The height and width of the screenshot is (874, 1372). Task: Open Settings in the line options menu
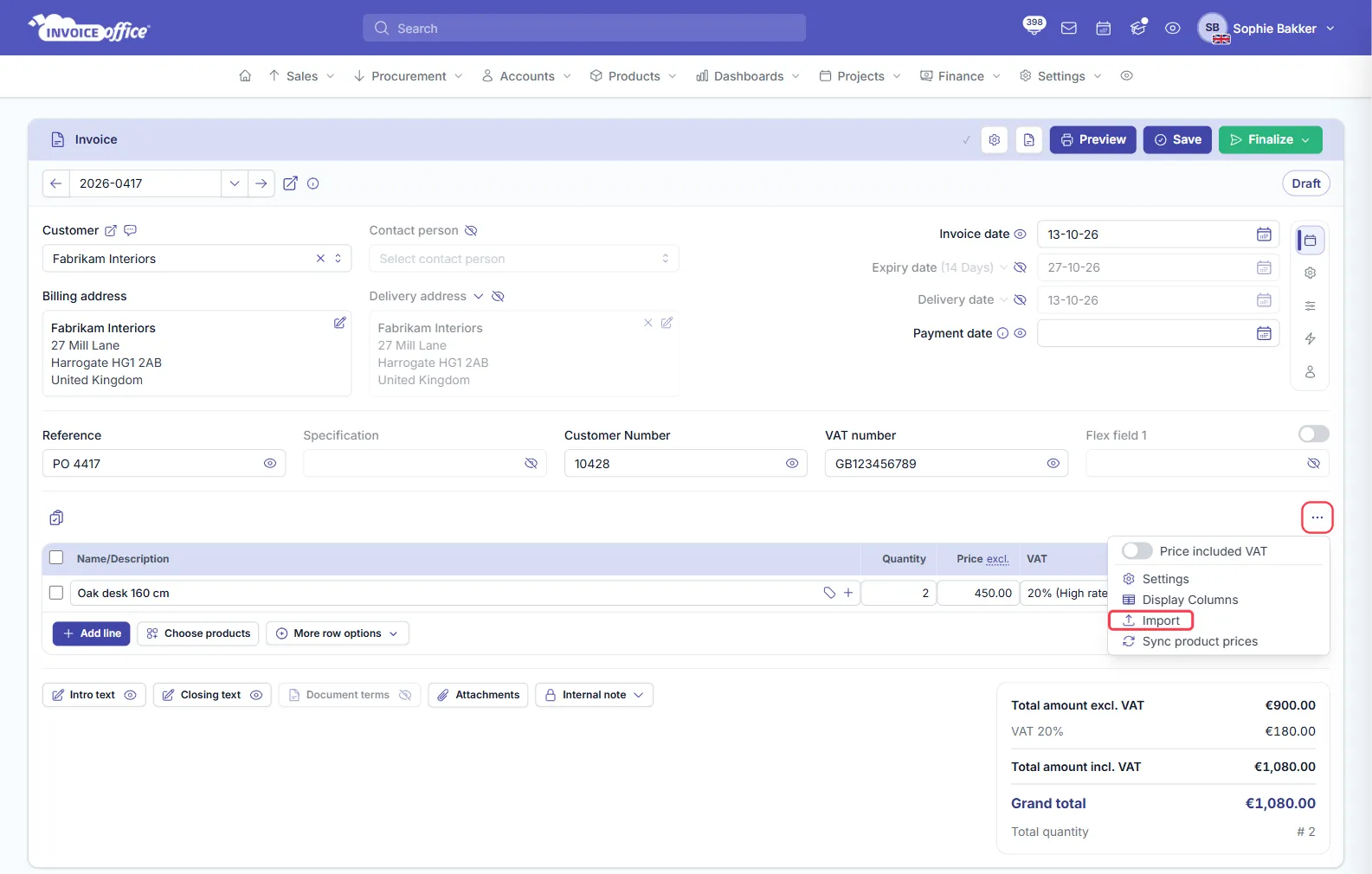[x=1156, y=579]
